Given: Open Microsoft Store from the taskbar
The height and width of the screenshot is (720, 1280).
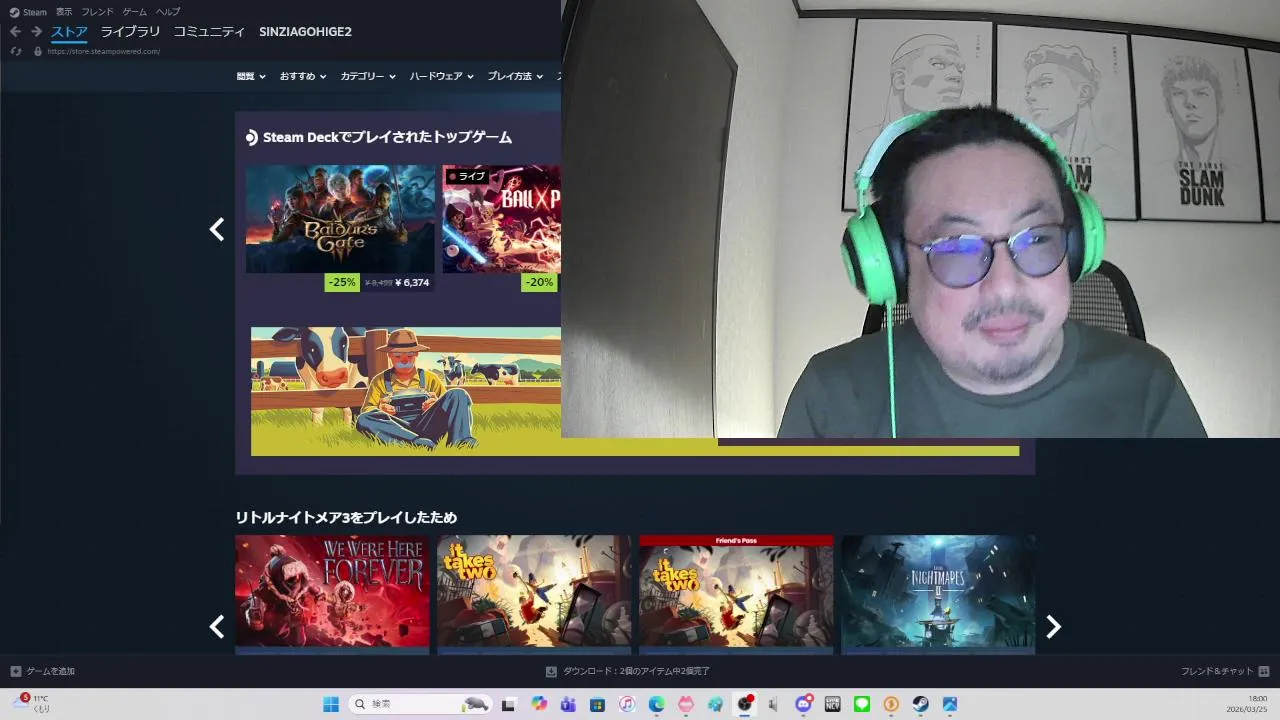Looking at the screenshot, I should click(x=597, y=704).
